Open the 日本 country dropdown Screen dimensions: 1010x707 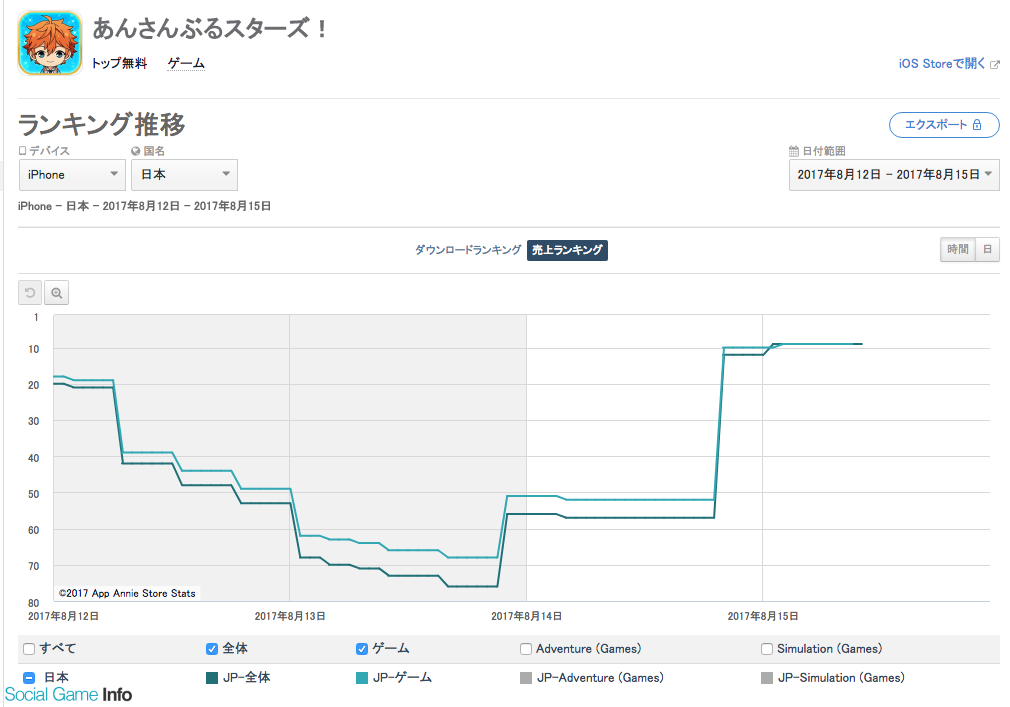click(184, 174)
